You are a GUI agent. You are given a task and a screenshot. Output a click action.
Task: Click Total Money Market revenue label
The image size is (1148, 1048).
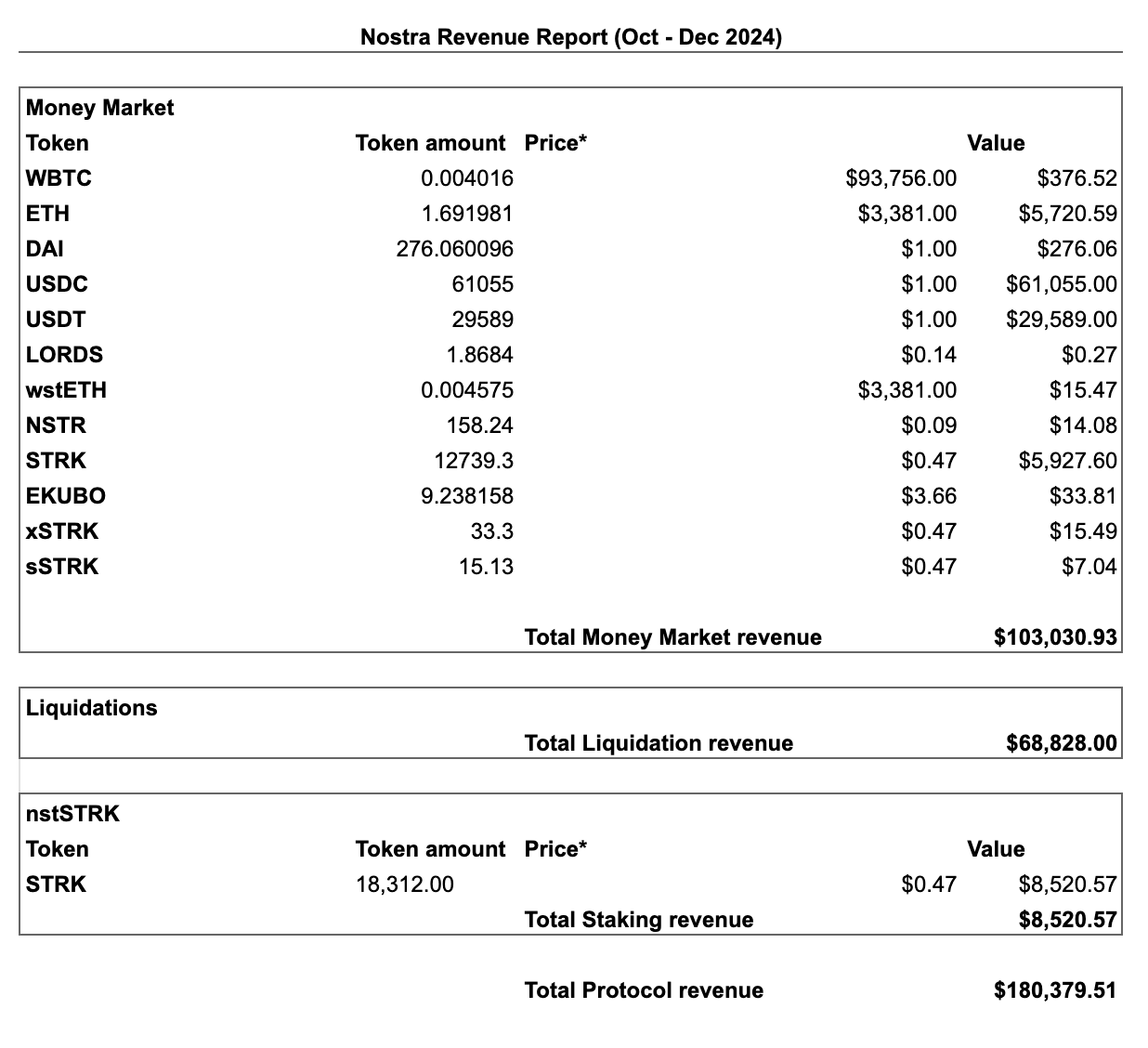672,637
